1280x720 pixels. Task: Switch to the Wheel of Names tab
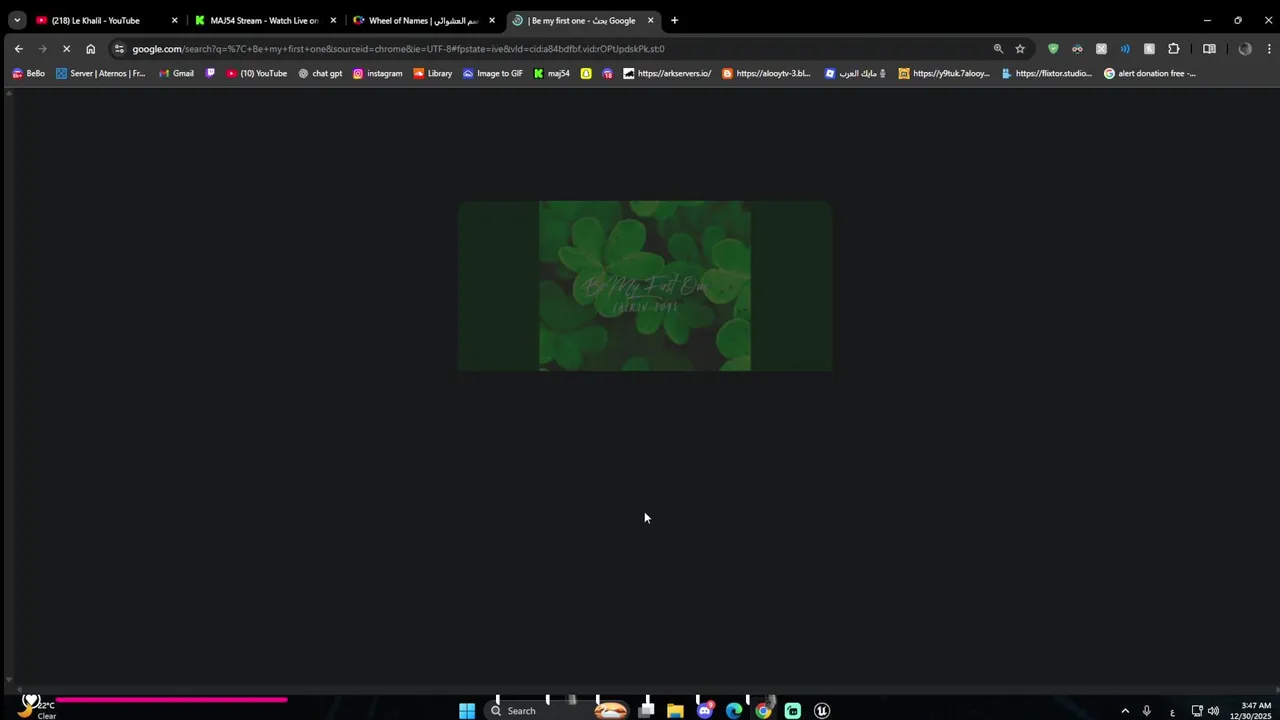424,20
